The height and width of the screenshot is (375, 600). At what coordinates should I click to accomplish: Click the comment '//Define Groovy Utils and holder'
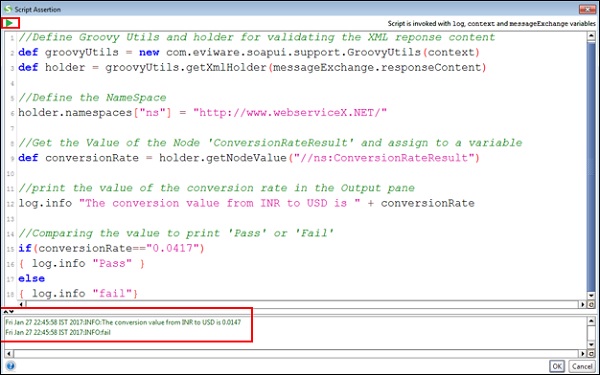pos(257,38)
